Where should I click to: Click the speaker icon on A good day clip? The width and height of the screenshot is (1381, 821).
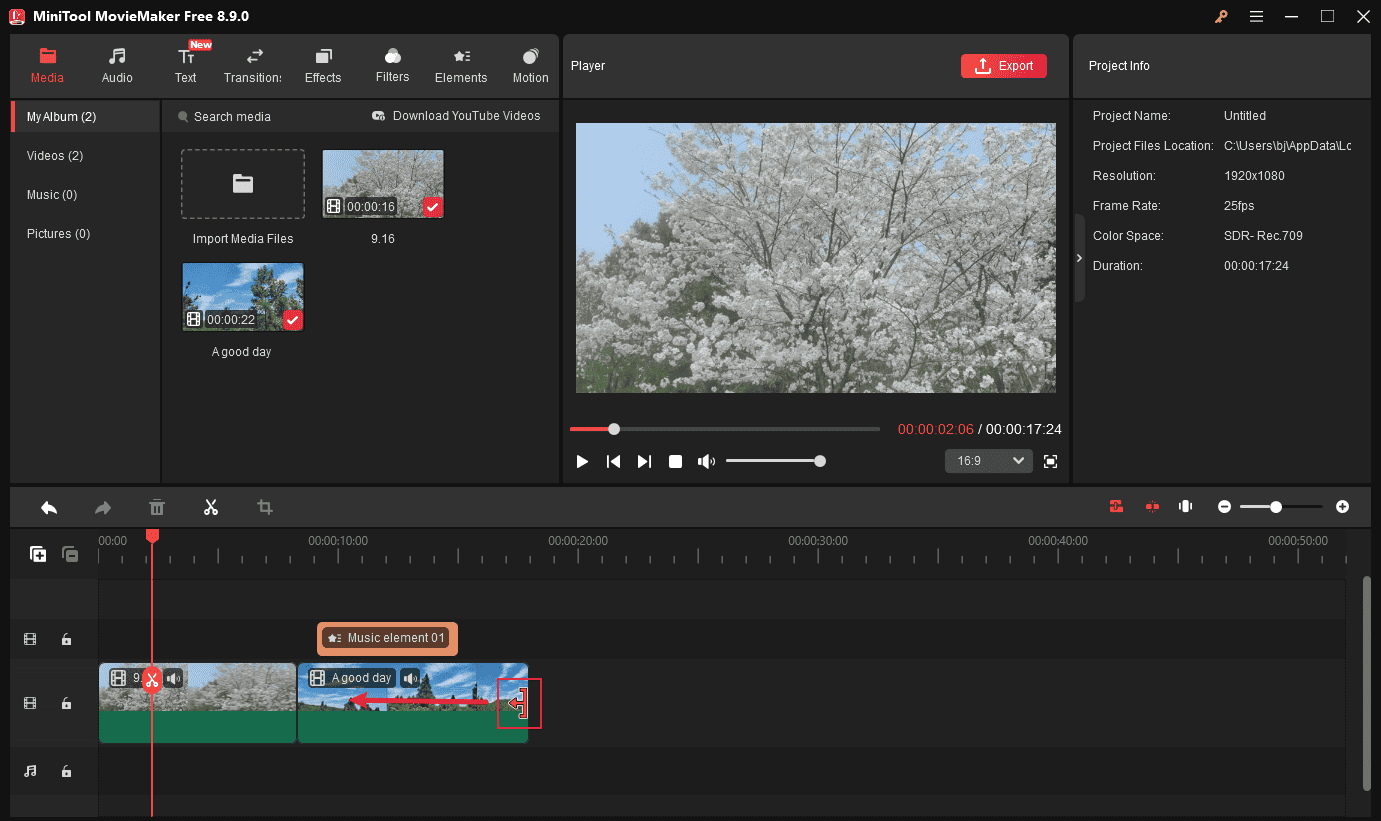coord(410,678)
